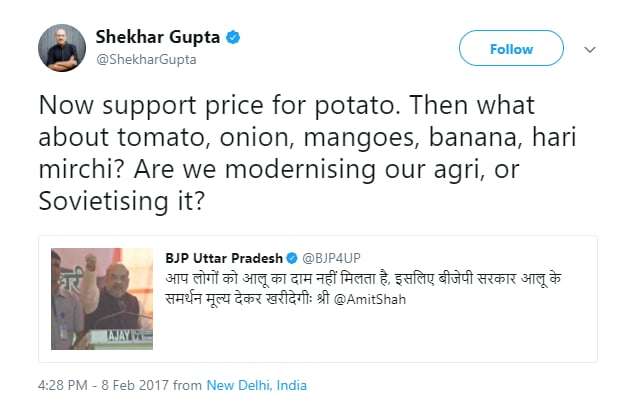Open the tweet options chevron menu
The image size is (636, 406).
[589, 49]
